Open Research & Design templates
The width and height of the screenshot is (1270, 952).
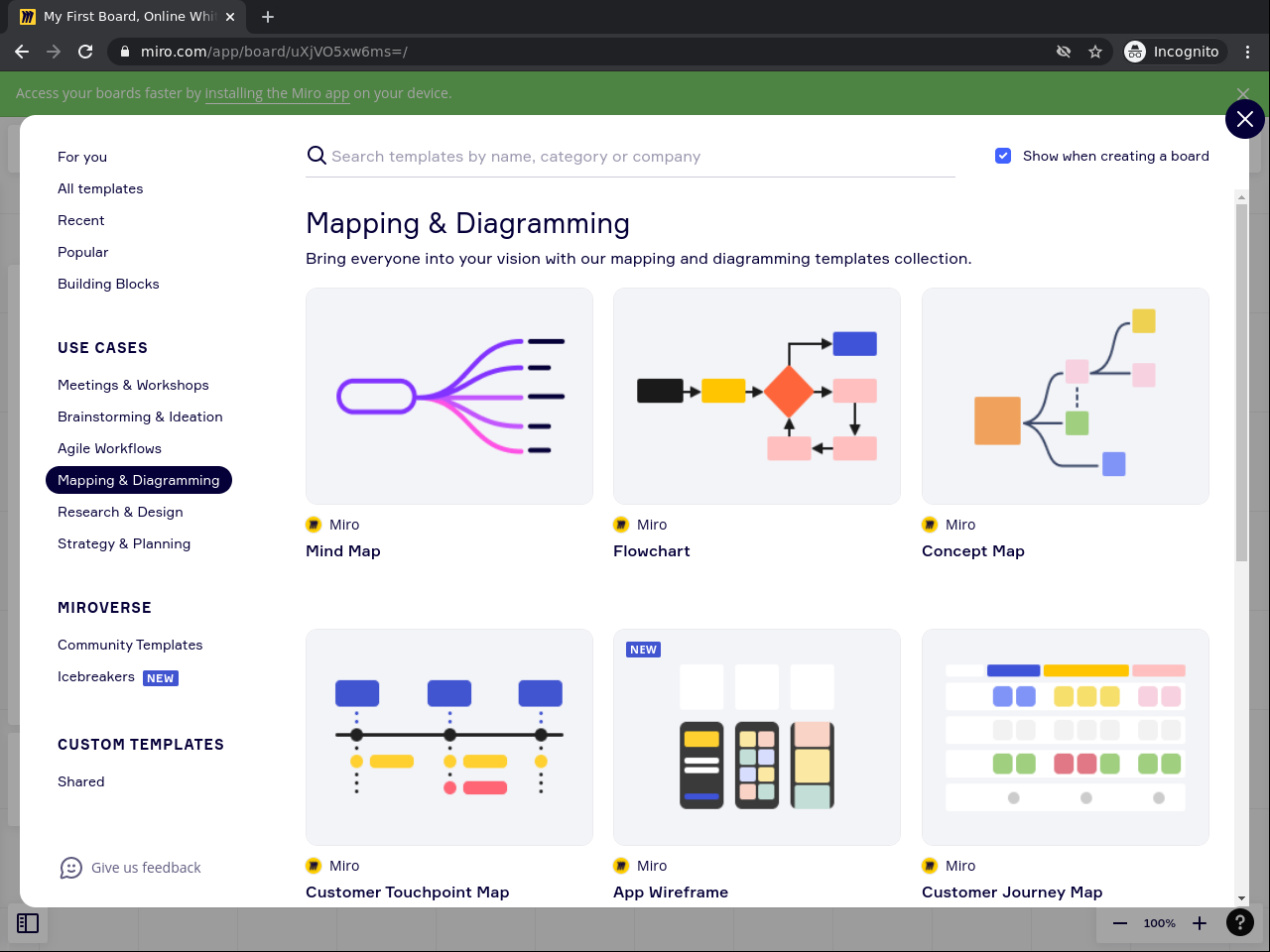(120, 512)
